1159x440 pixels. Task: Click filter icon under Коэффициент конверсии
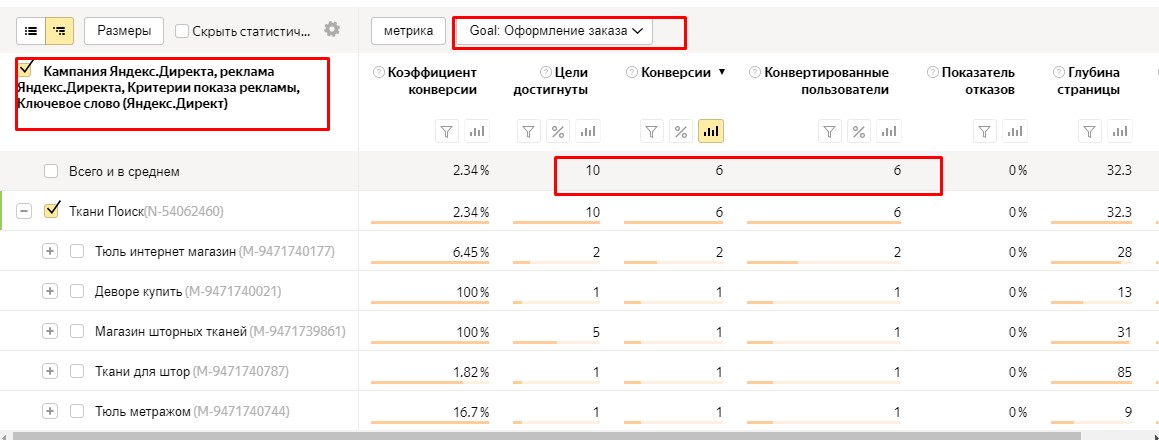point(447,131)
